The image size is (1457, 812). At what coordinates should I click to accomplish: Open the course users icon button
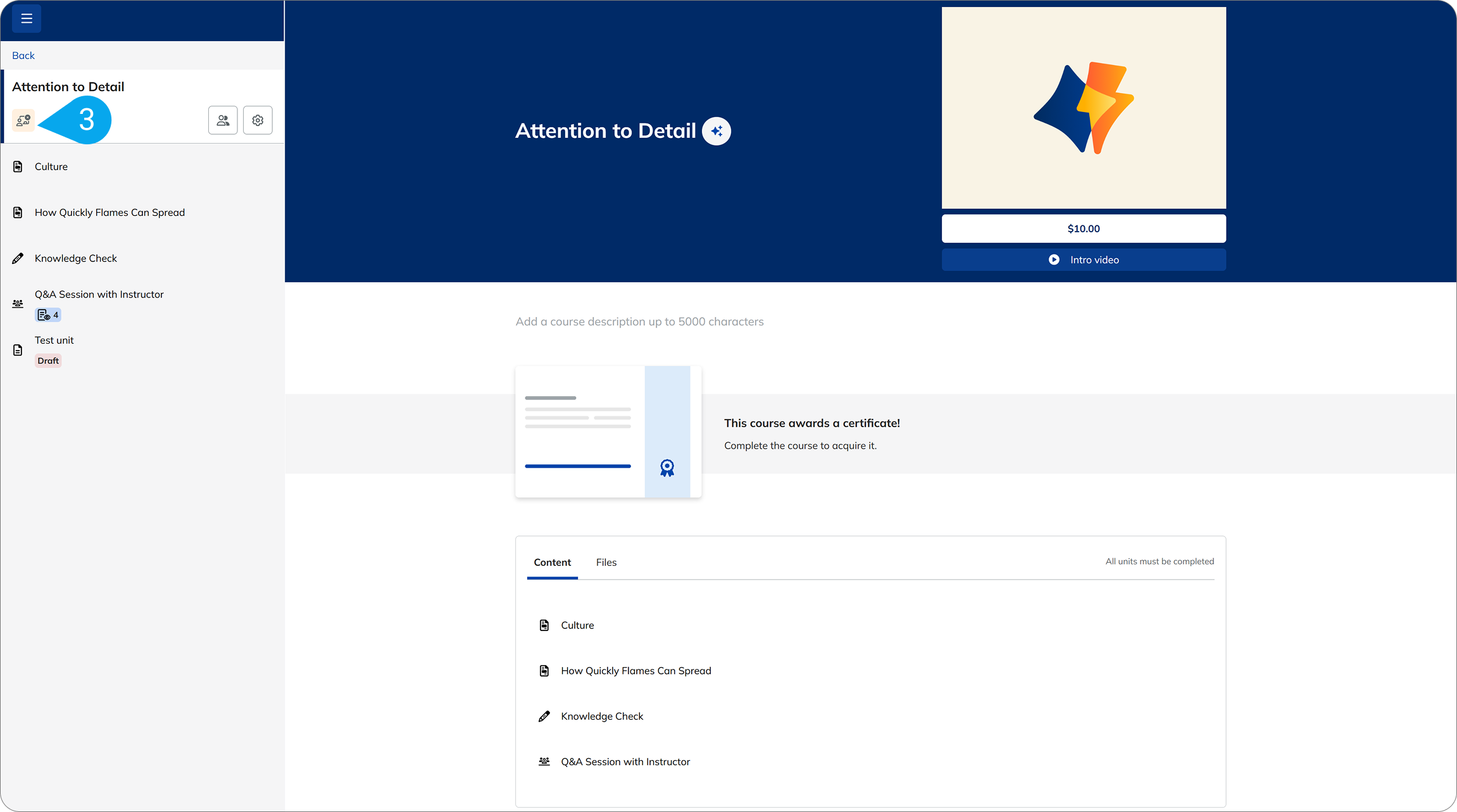223,120
